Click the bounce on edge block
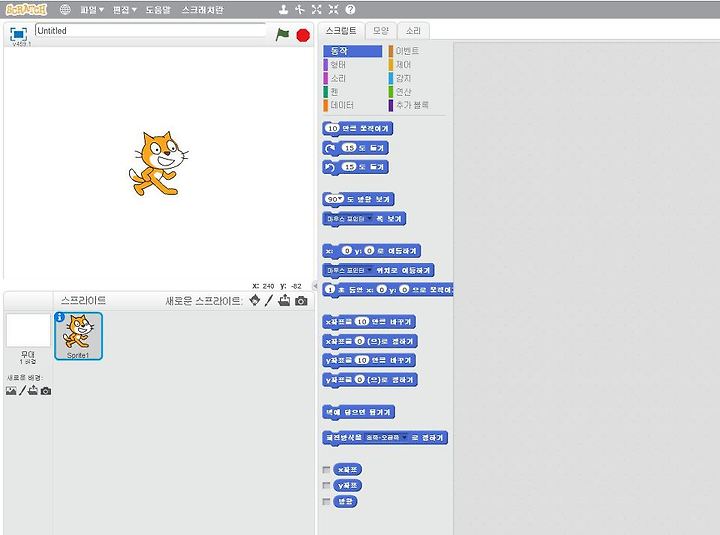 click(x=359, y=412)
